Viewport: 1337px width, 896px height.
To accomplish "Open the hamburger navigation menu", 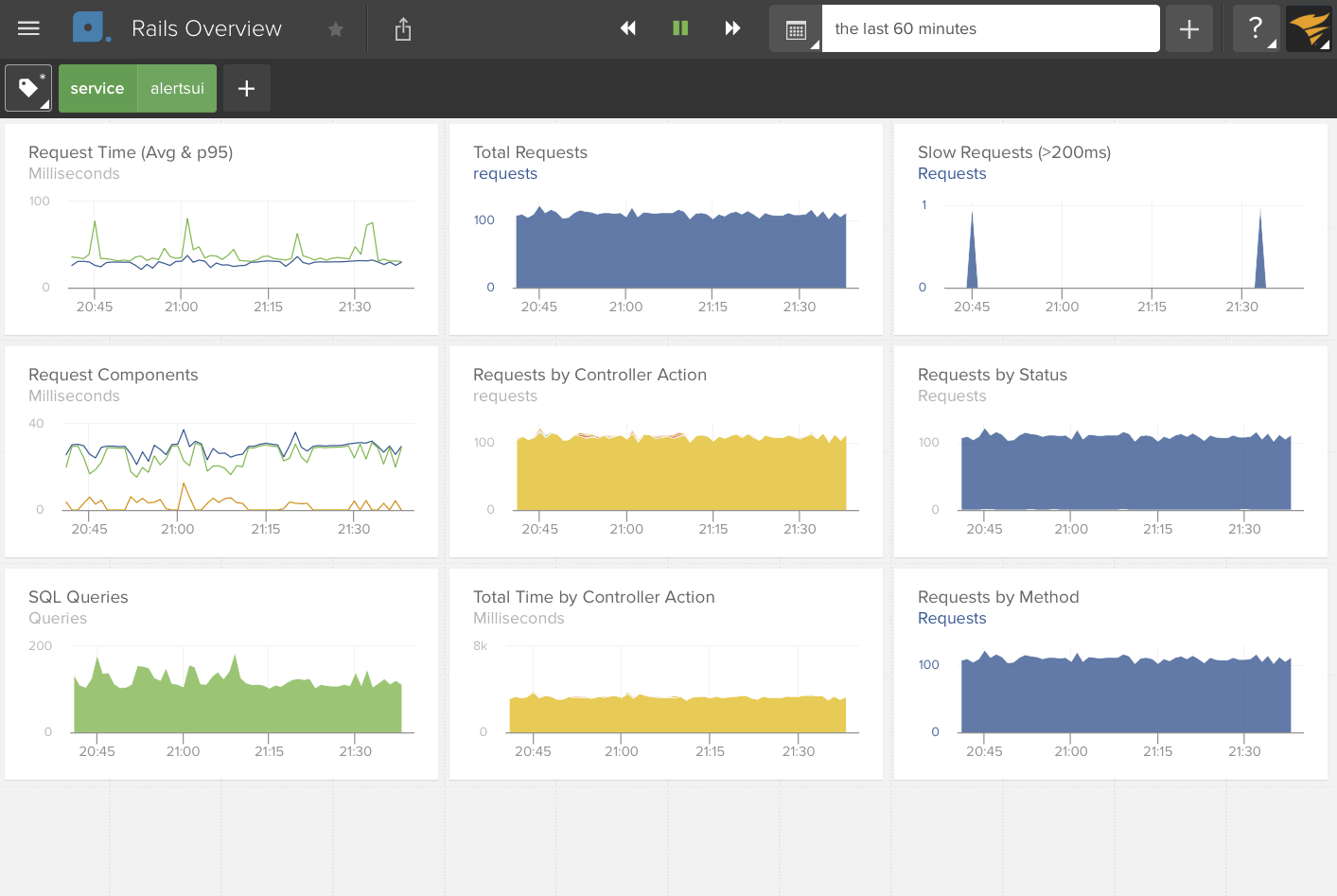I will [x=28, y=28].
